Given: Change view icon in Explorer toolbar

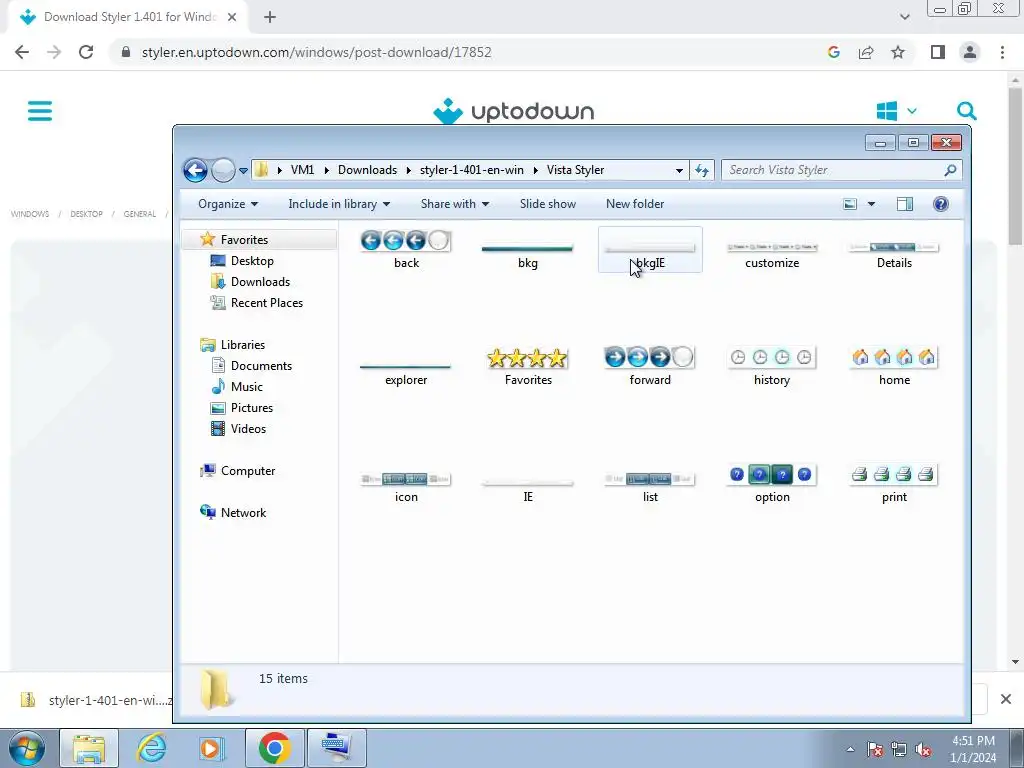Looking at the screenshot, I should 850,204.
